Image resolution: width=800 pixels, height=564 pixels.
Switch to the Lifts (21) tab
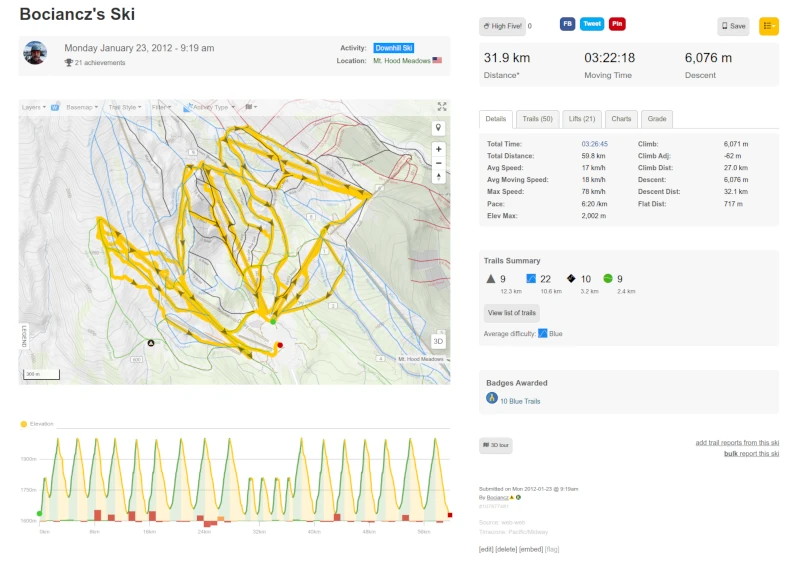pos(582,119)
